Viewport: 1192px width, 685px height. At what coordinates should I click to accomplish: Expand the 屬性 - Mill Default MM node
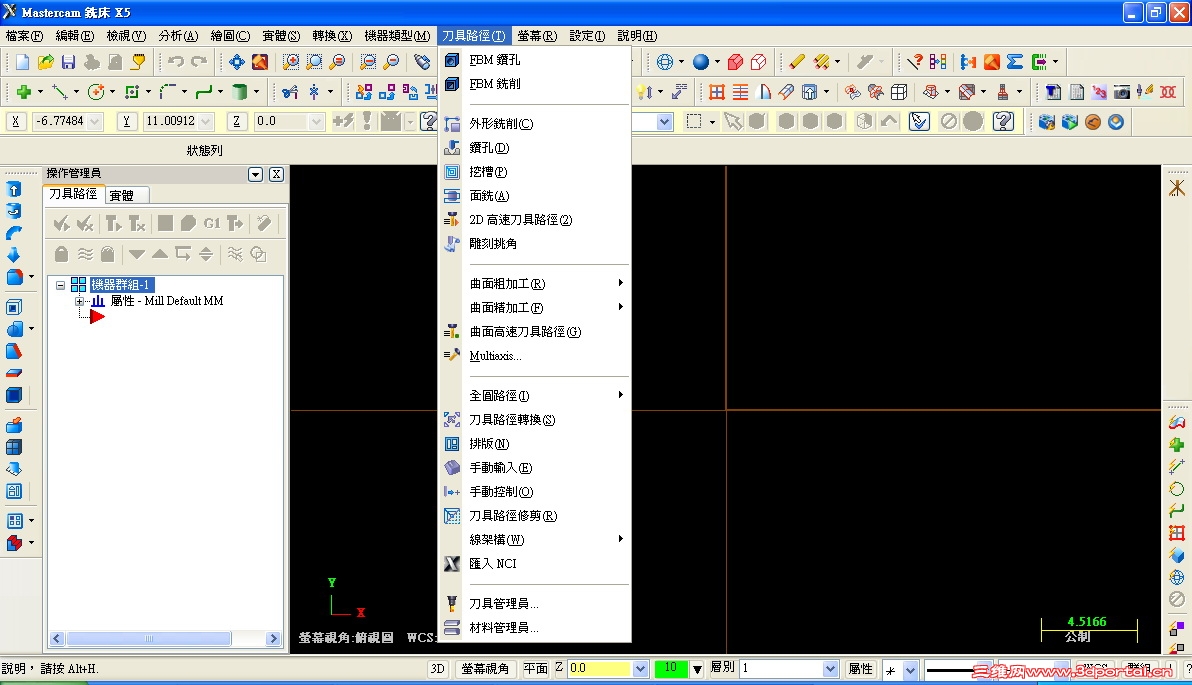coord(79,302)
